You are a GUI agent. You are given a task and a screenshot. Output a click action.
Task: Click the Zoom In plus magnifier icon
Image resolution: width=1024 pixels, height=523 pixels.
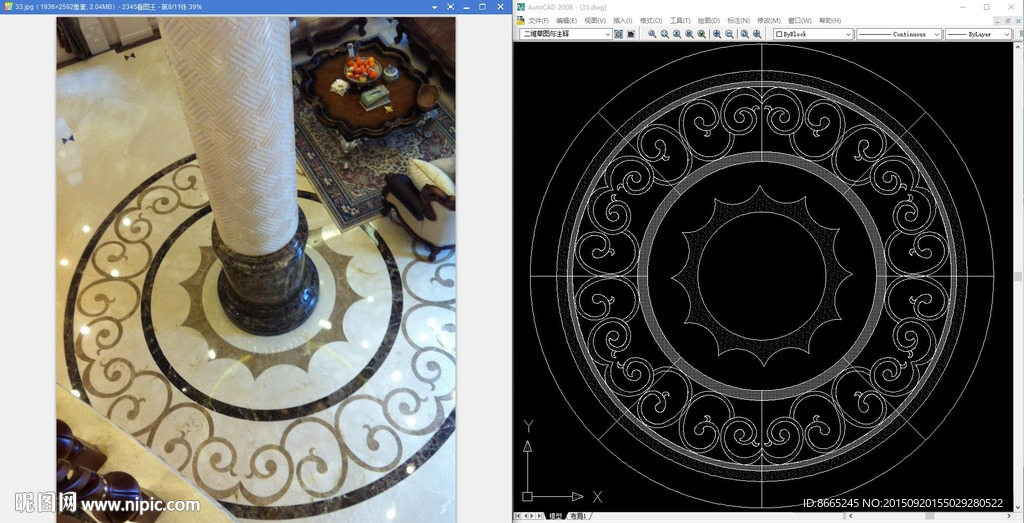(x=716, y=34)
